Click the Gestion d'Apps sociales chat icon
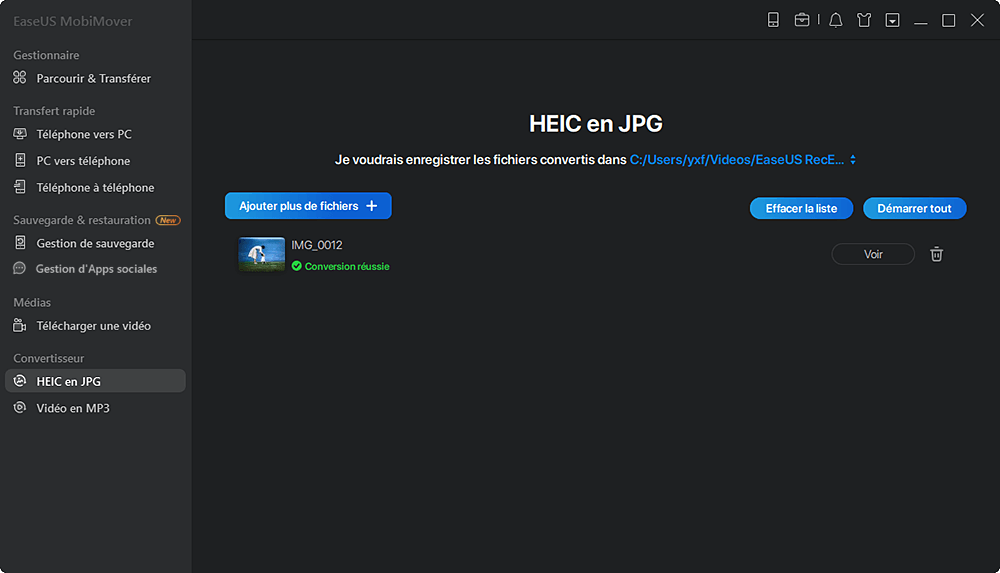Viewport: 1000px width, 573px height. [20, 268]
